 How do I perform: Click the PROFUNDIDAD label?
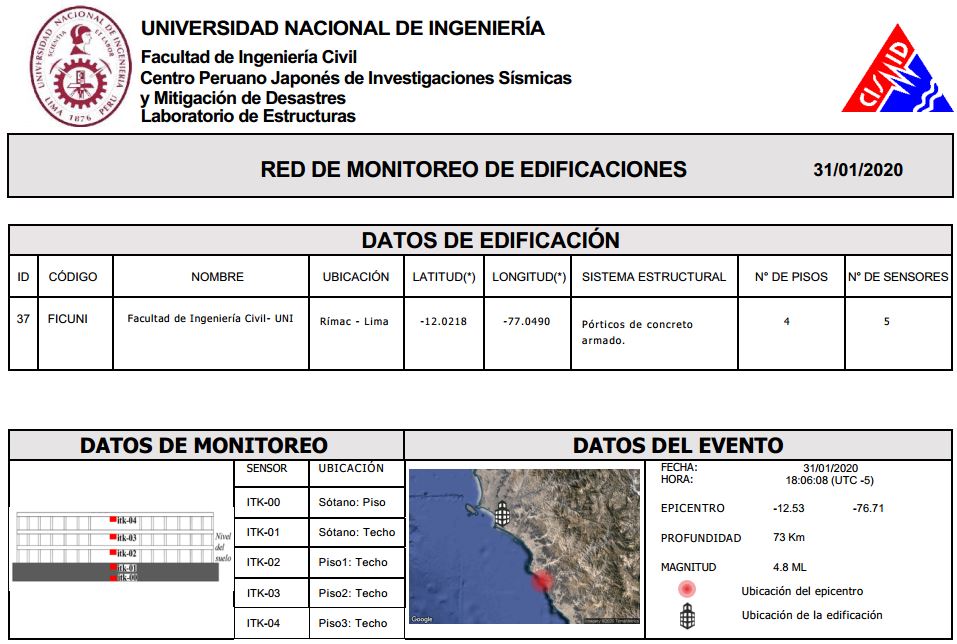[x=701, y=538]
